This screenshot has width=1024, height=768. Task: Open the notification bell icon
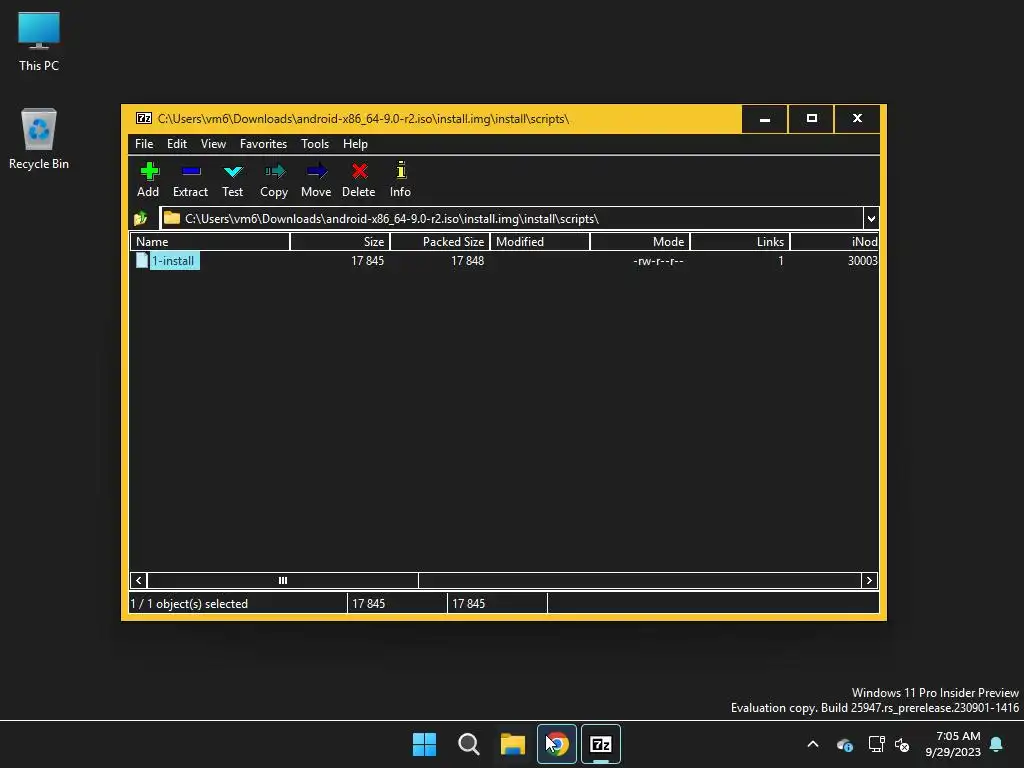point(996,744)
